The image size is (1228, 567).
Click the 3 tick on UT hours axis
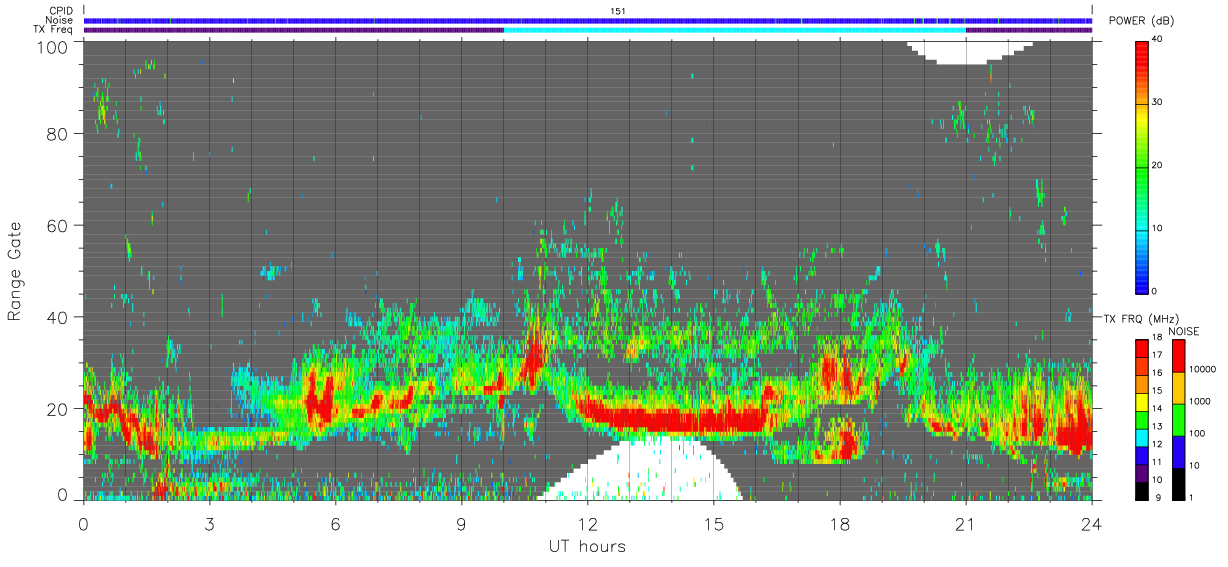209,523
